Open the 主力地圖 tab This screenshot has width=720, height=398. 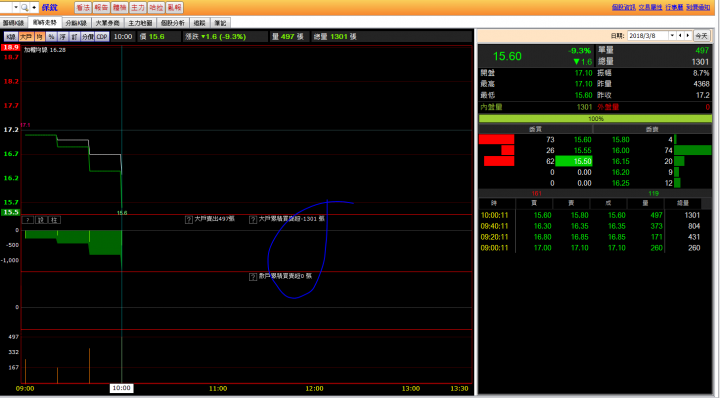click(x=140, y=23)
